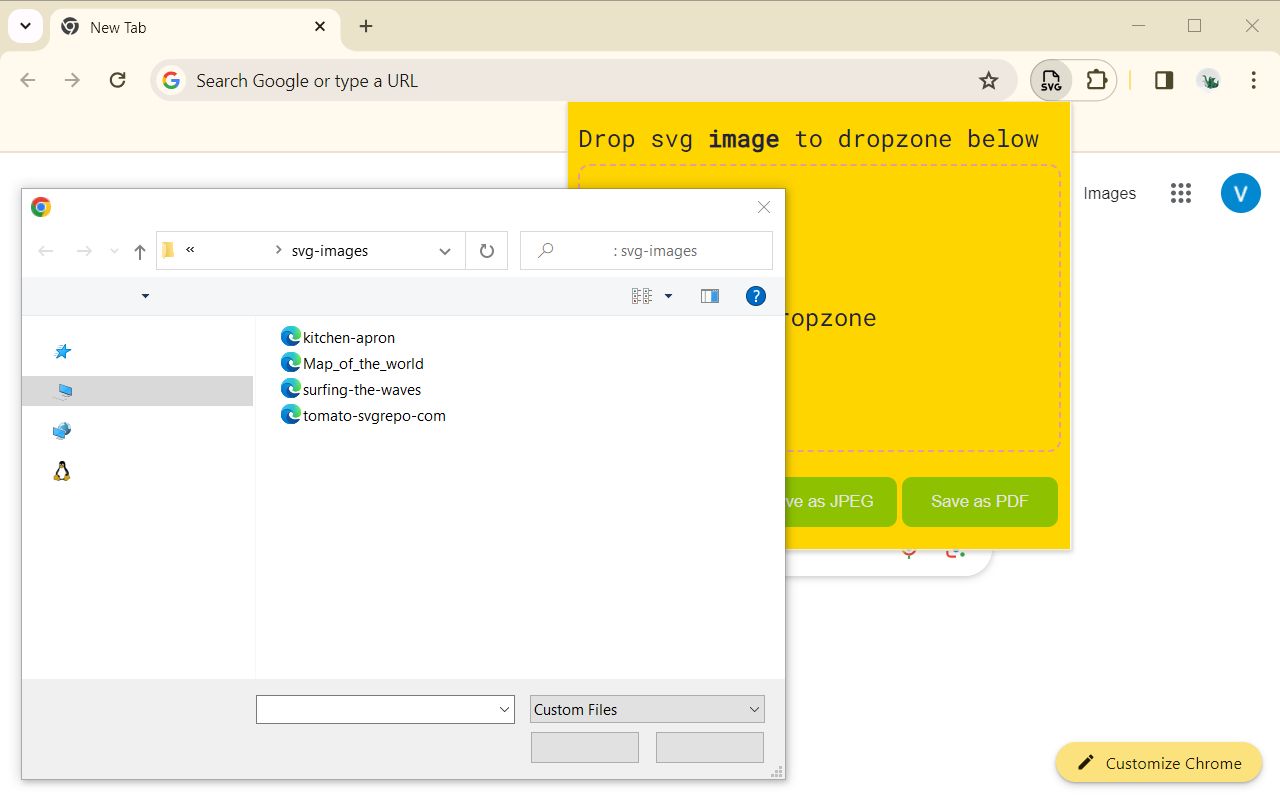
Task: Reload the page
Action: pos(117,81)
